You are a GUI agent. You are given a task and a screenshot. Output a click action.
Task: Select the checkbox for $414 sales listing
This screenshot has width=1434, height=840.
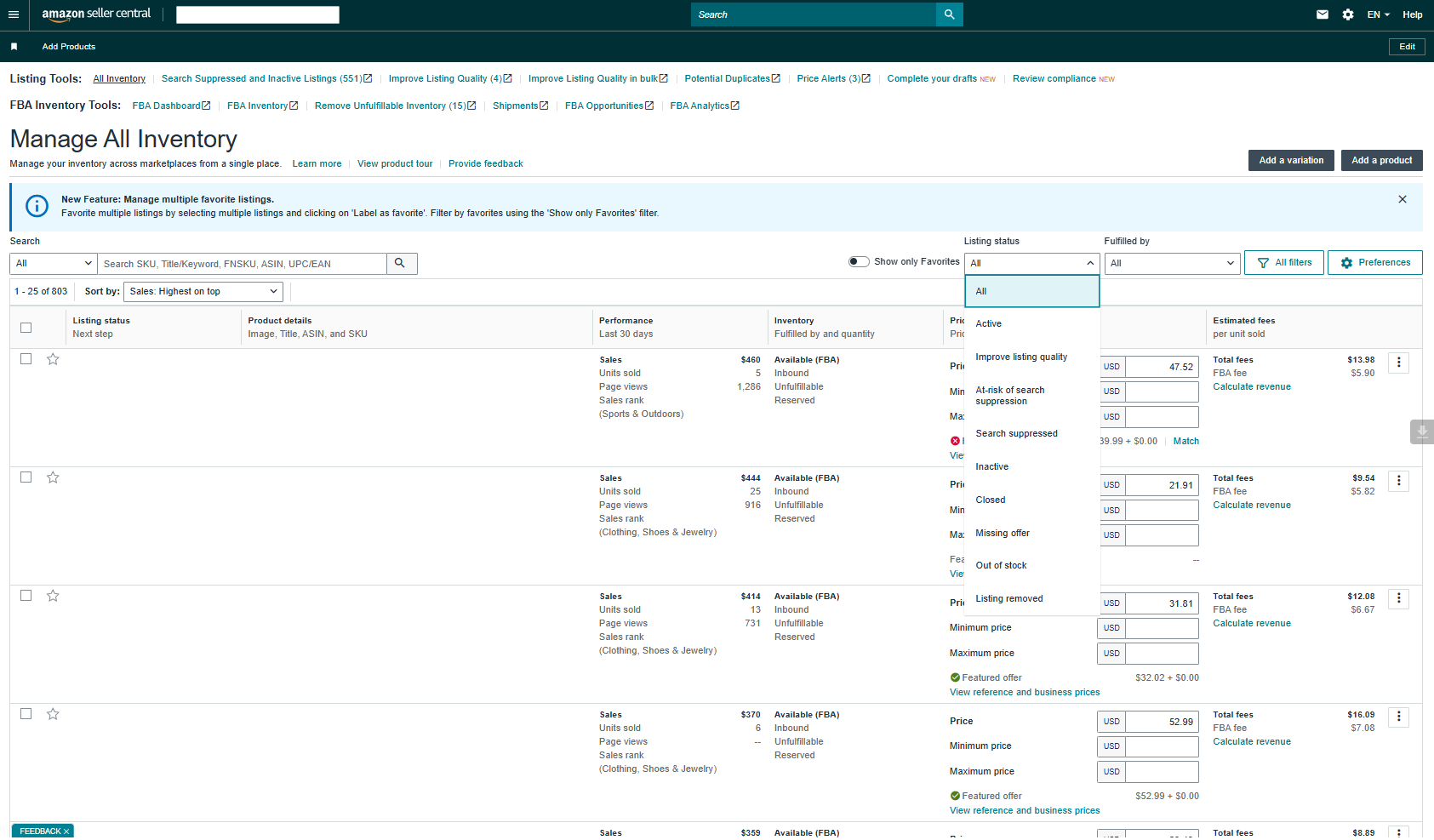[x=26, y=596]
